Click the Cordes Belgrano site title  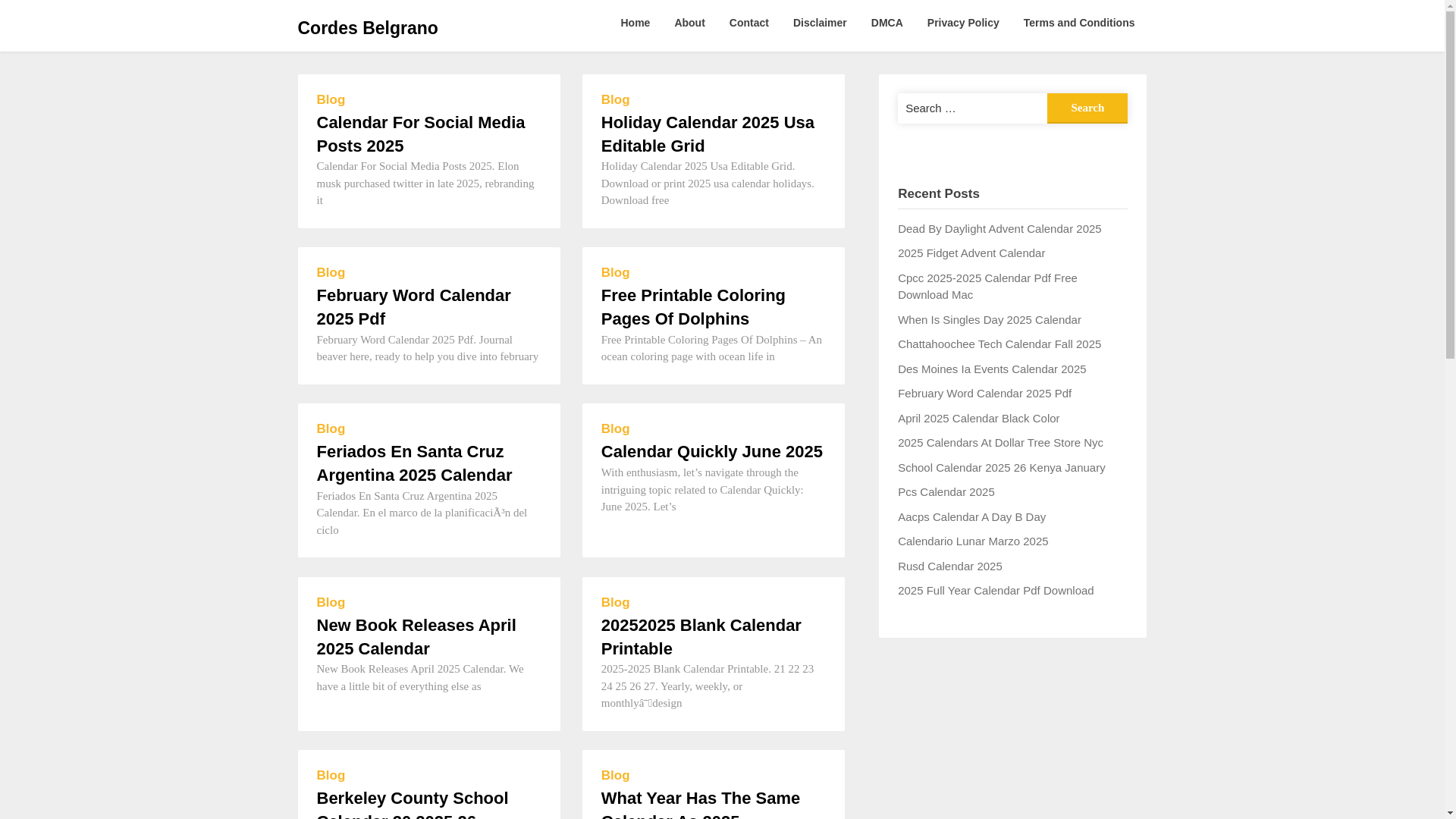[x=367, y=28]
